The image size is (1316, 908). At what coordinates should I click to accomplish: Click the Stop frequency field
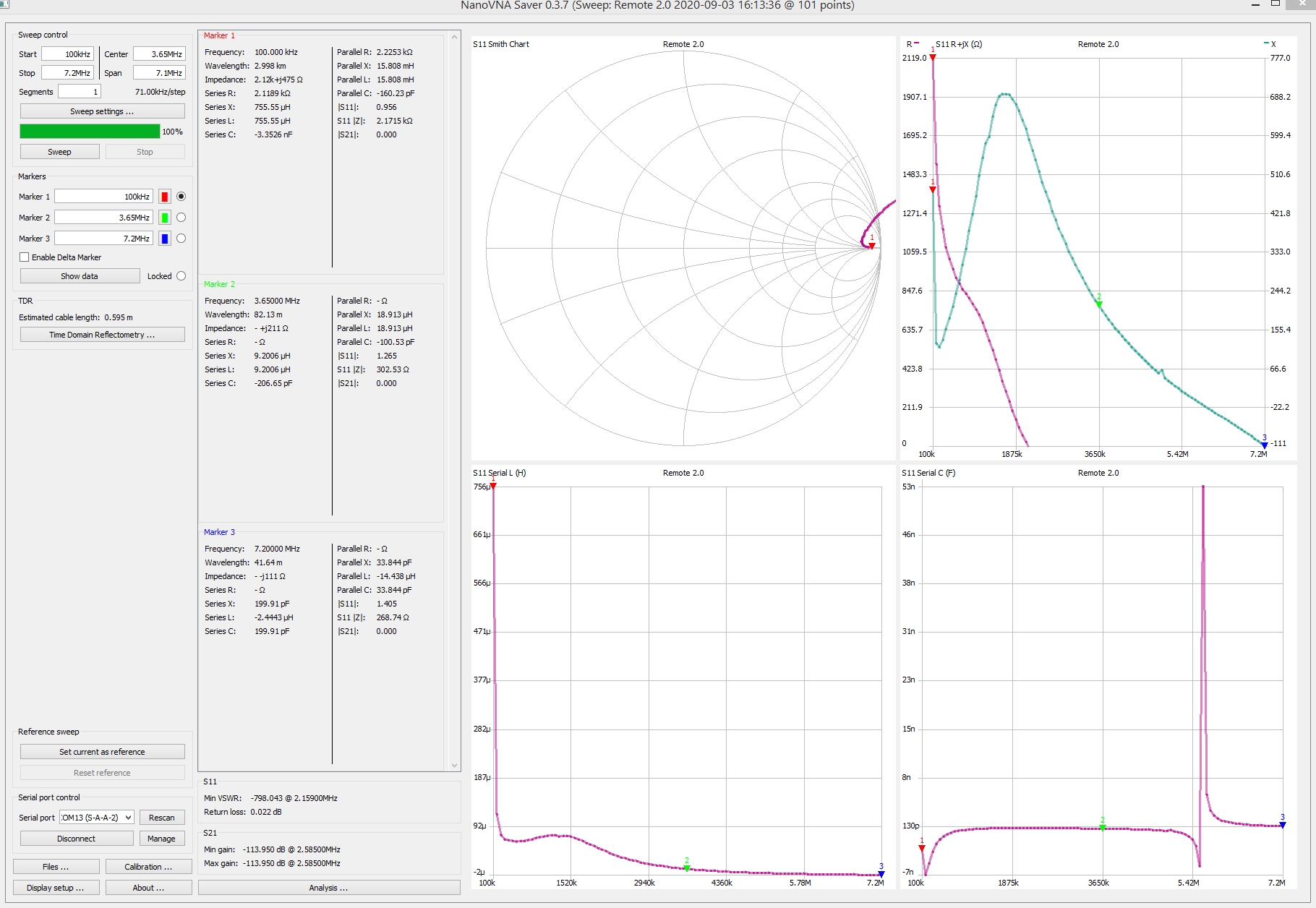tap(67, 73)
